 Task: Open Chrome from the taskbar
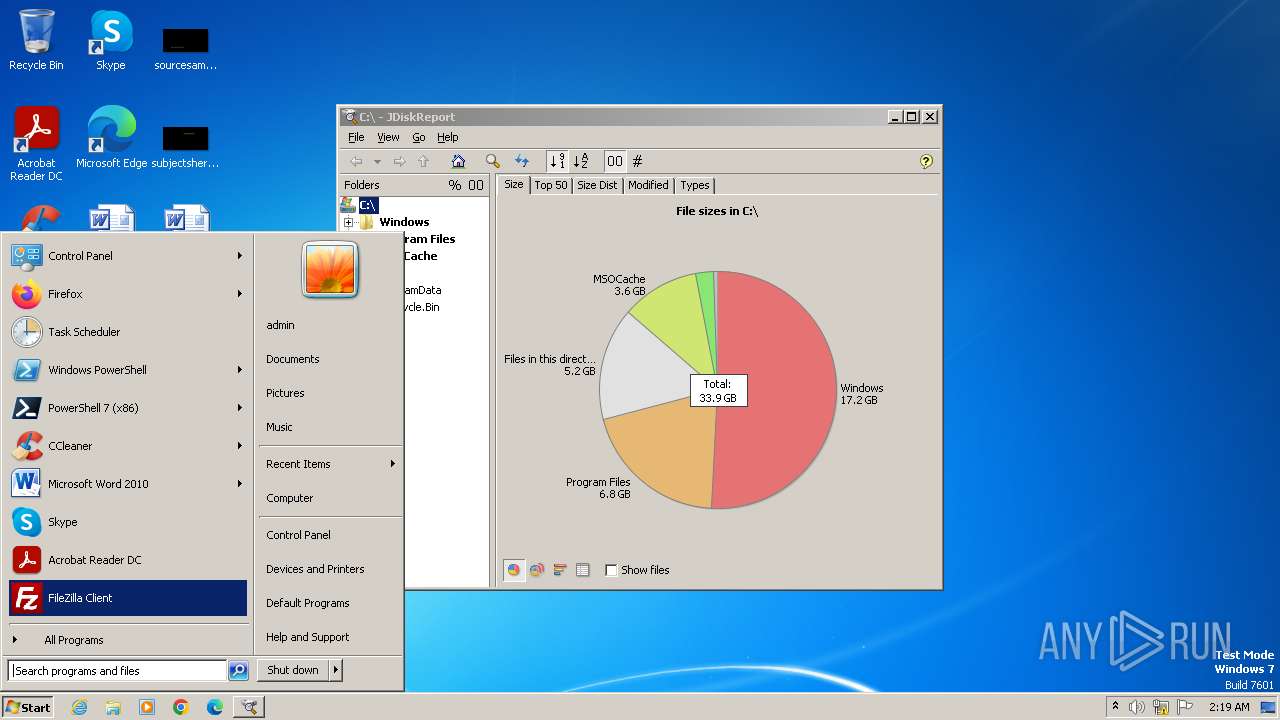[181, 707]
